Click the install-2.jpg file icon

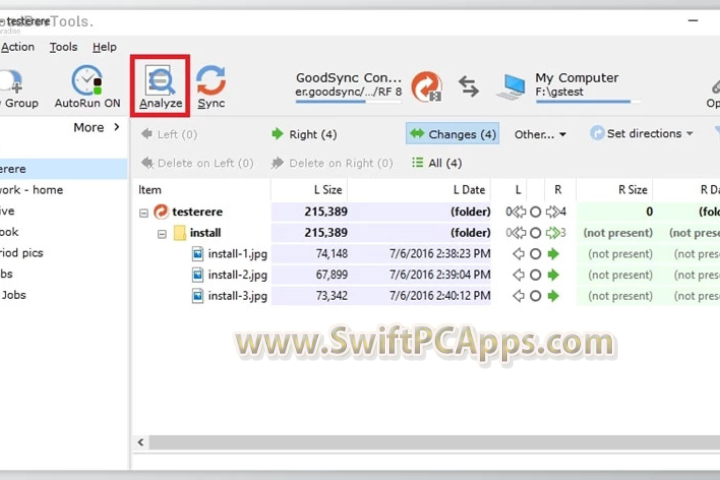point(197,275)
